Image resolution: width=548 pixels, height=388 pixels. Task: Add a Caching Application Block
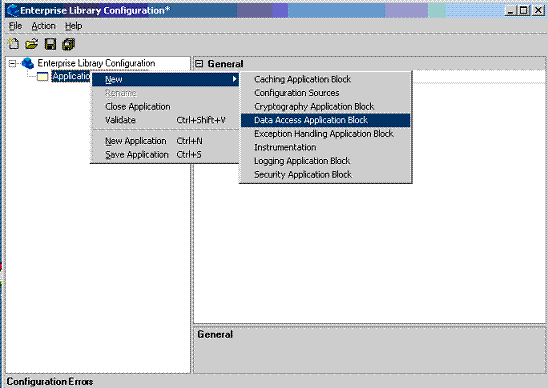325,79
